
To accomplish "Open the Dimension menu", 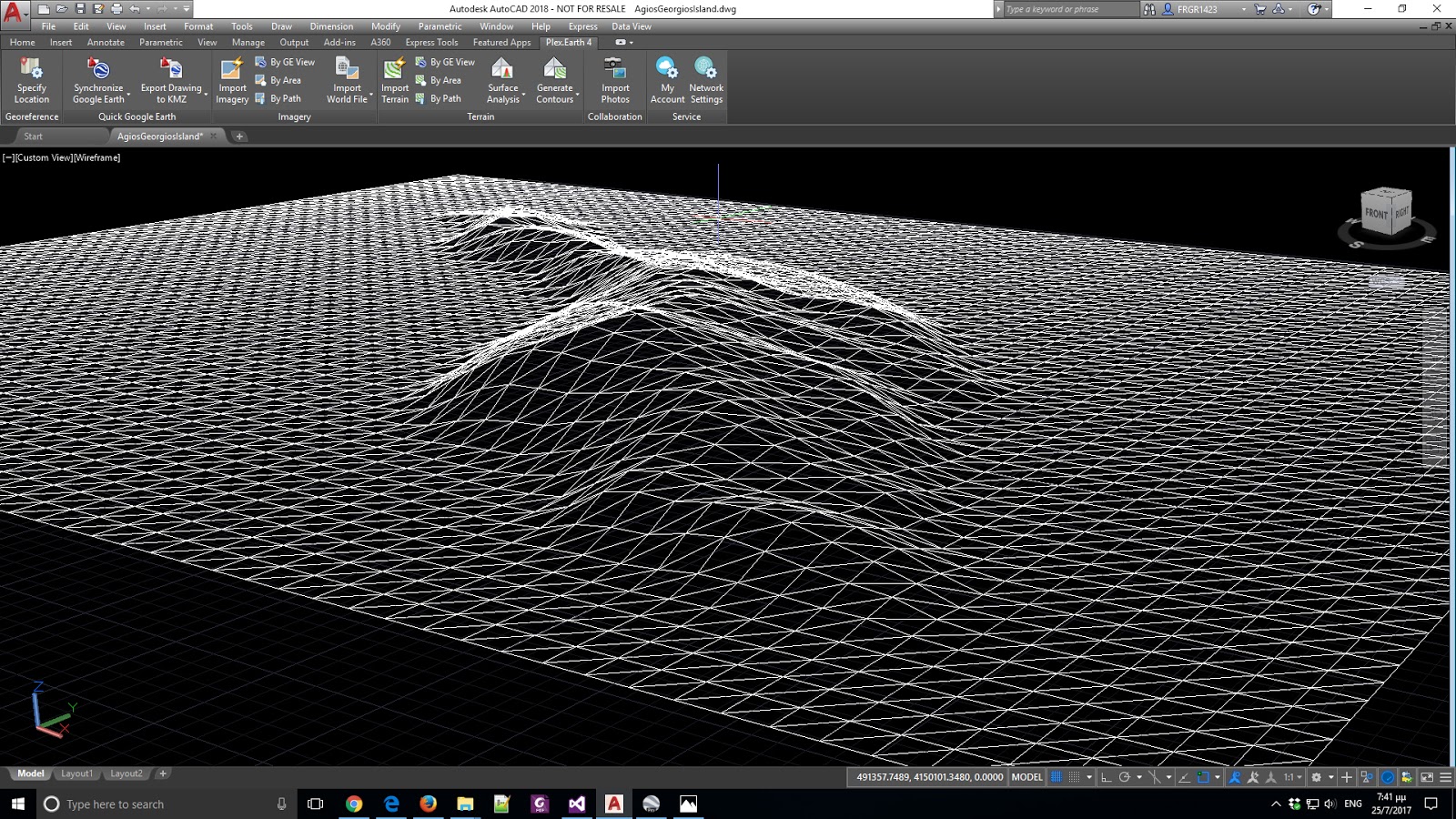I will click(x=331, y=26).
